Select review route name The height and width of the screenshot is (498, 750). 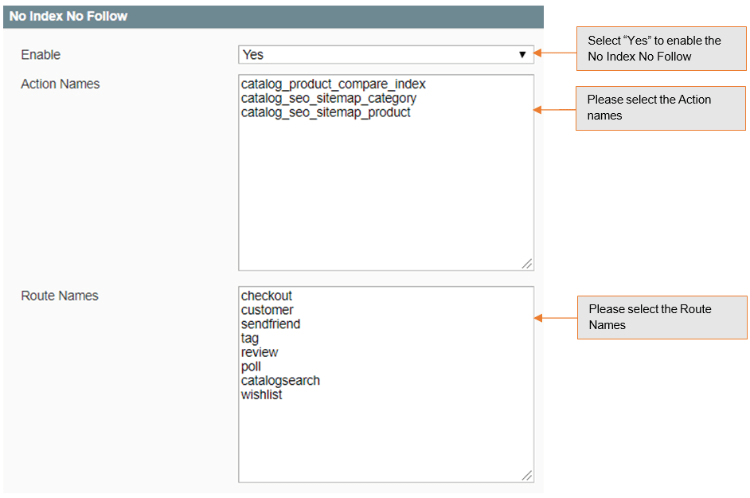coord(259,352)
